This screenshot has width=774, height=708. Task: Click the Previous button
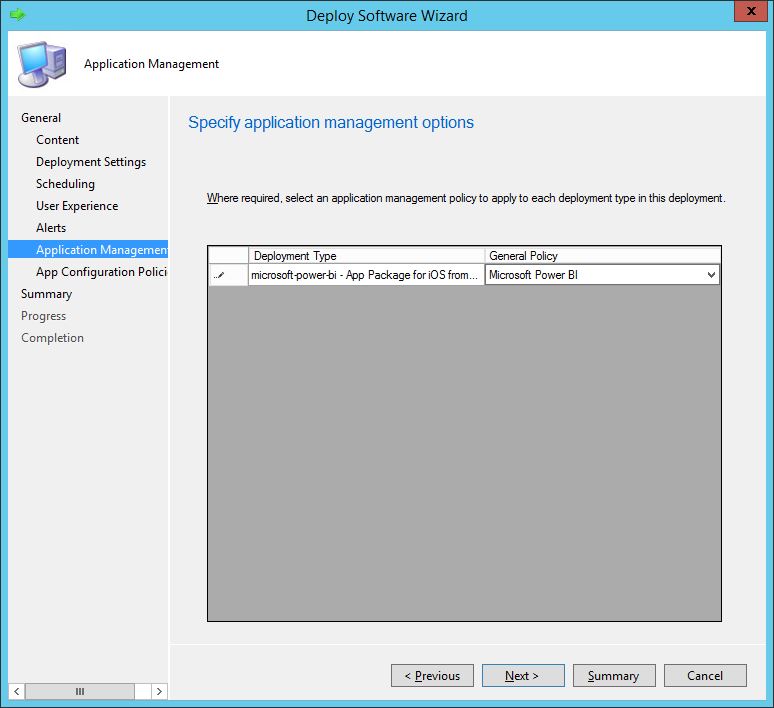[432, 675]
